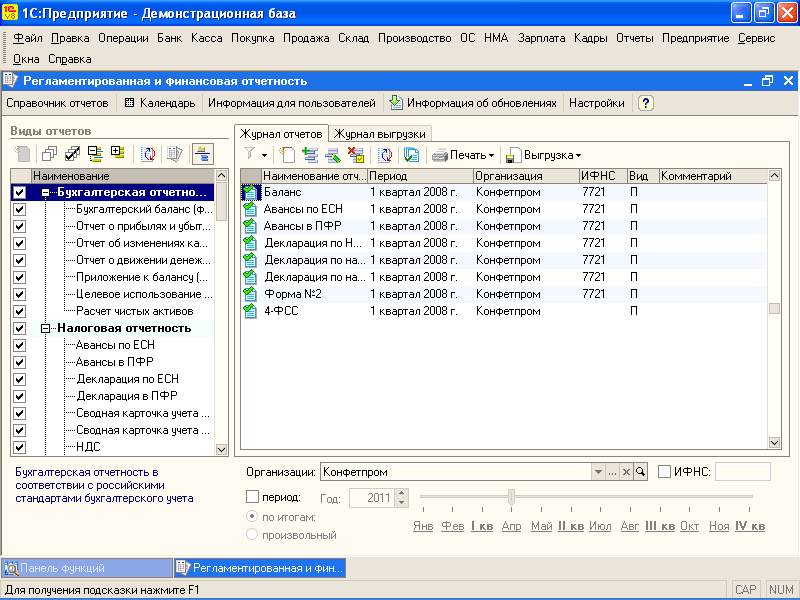Open the Зарплата menu
Image resolution: width=800 pixels, height=600 pixels.
point(541,38)
